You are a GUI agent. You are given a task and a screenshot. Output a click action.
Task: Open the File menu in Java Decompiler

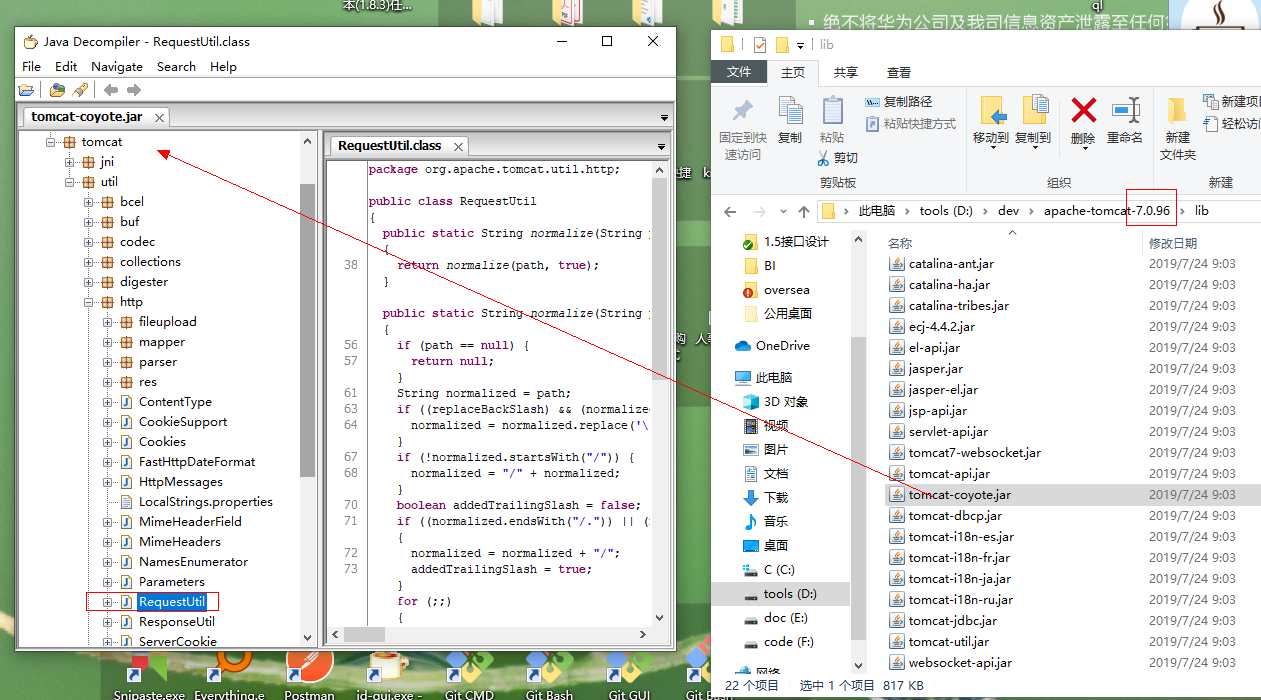pyautogui.click(x=31, y=66)
